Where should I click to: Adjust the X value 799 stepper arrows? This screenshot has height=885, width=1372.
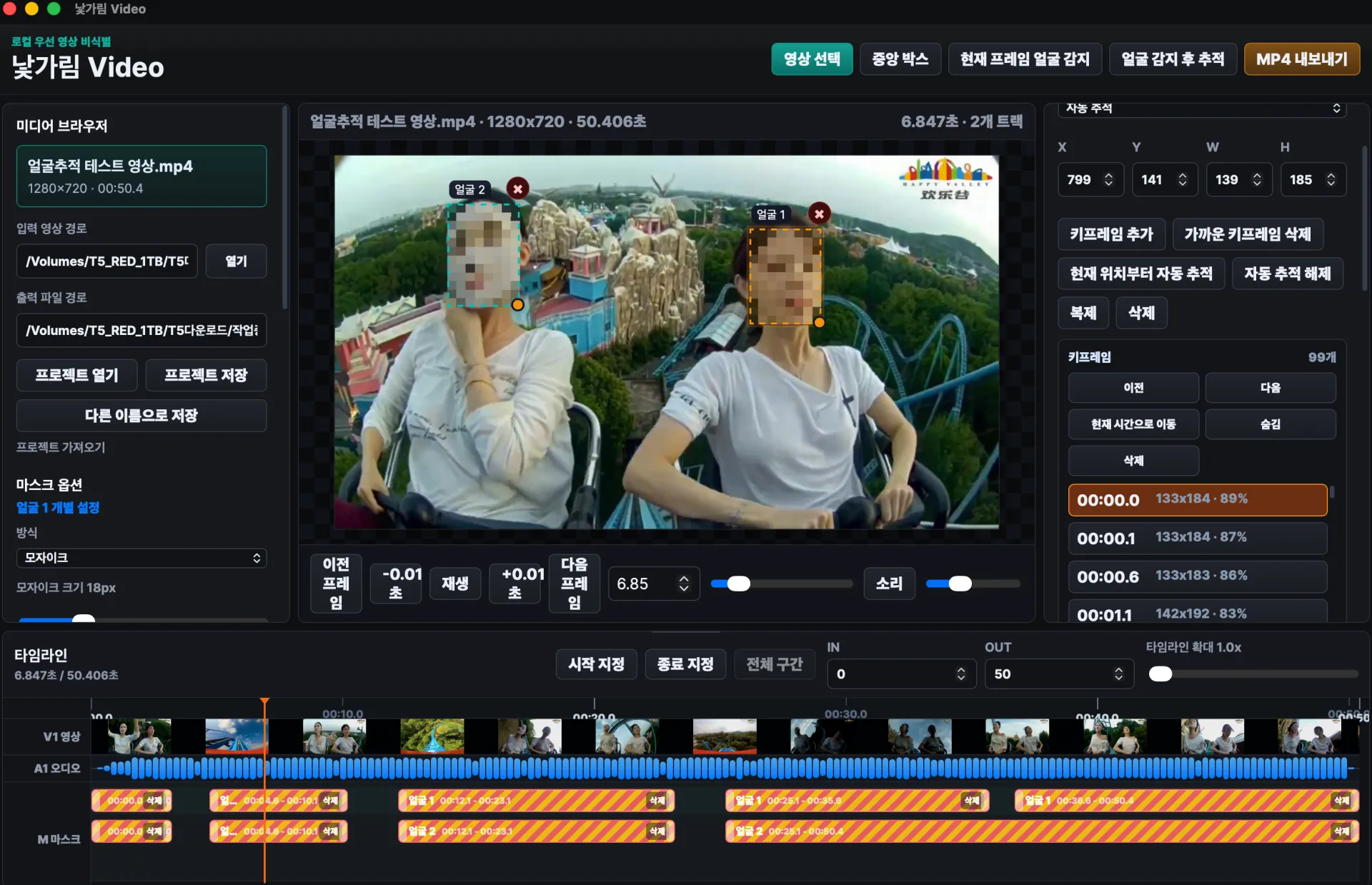coord(1108,179)
